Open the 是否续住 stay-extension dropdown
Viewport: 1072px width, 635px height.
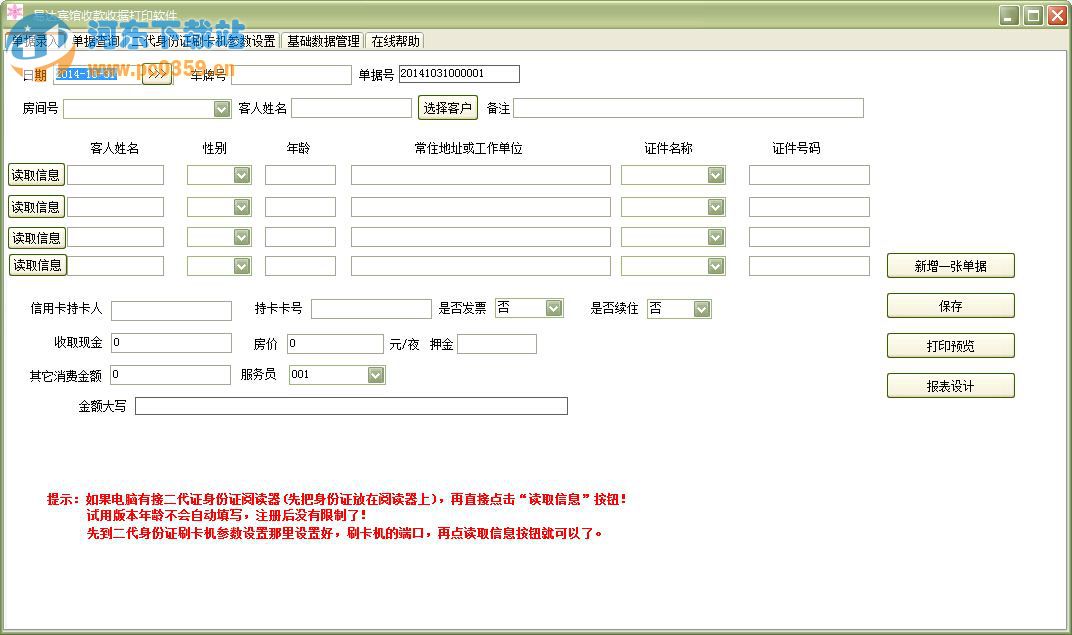701,308
